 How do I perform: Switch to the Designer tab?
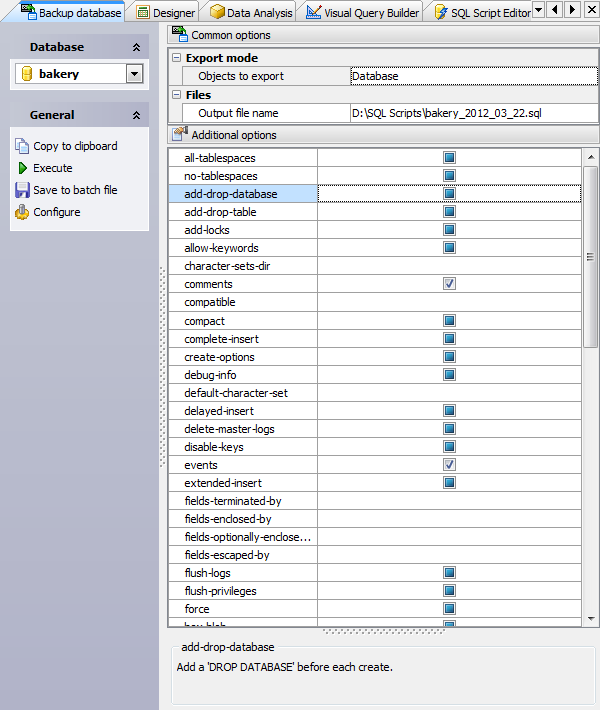pos(166,12)
